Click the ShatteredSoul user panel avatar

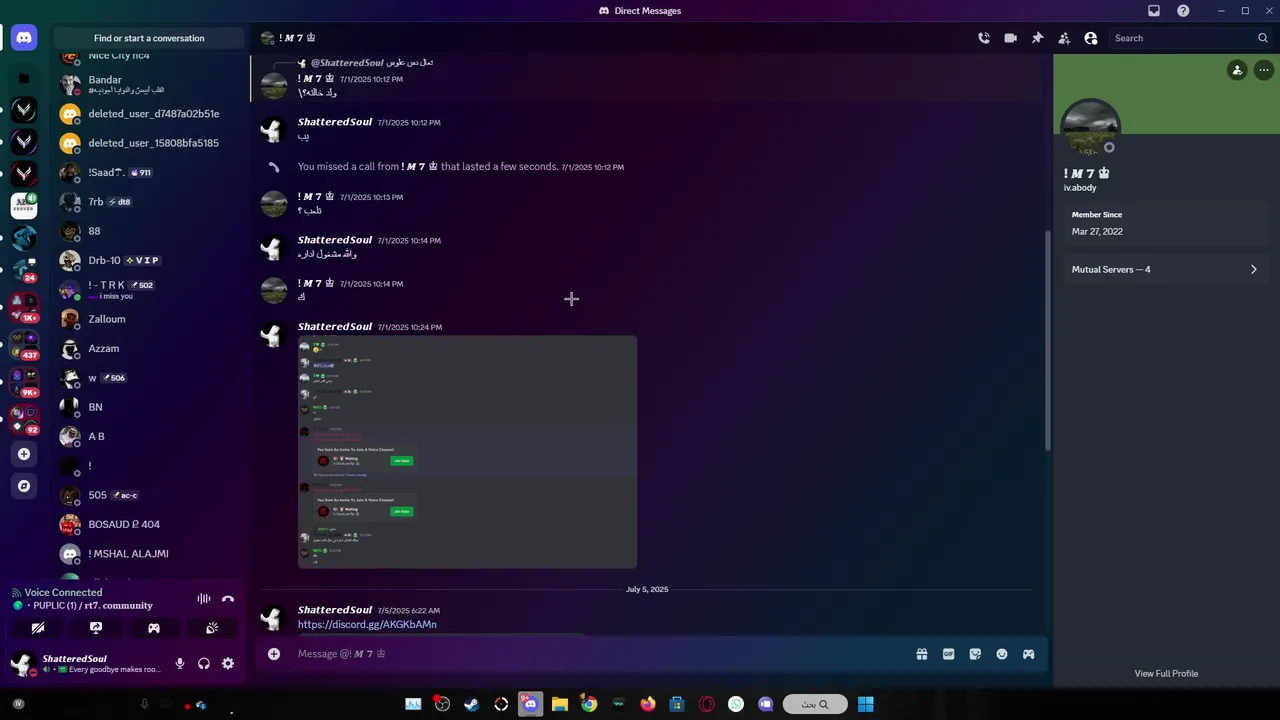(x=22, y=663)
